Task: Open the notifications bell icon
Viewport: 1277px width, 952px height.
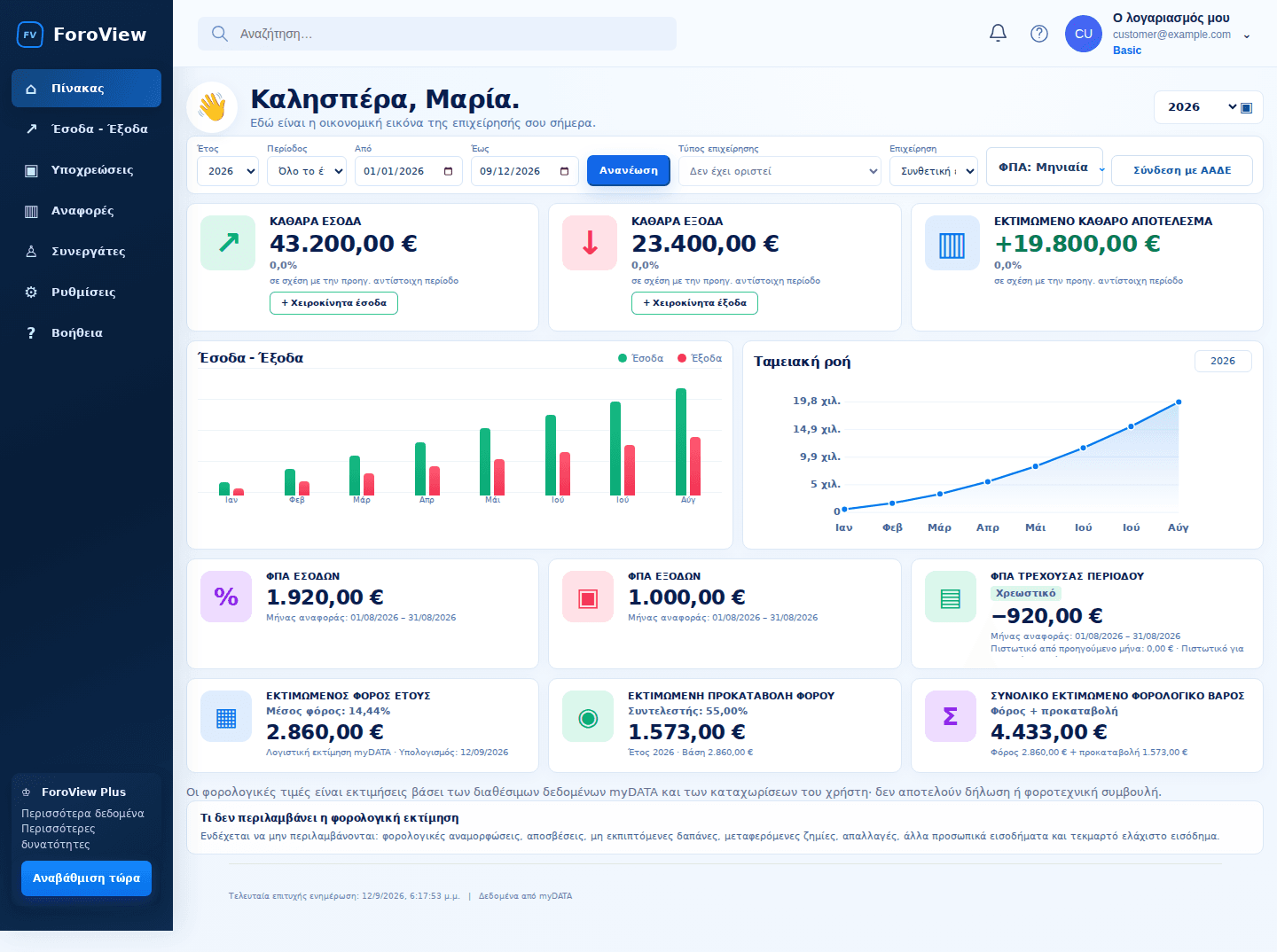Action: pyautogui.click(x=998, y=34)
